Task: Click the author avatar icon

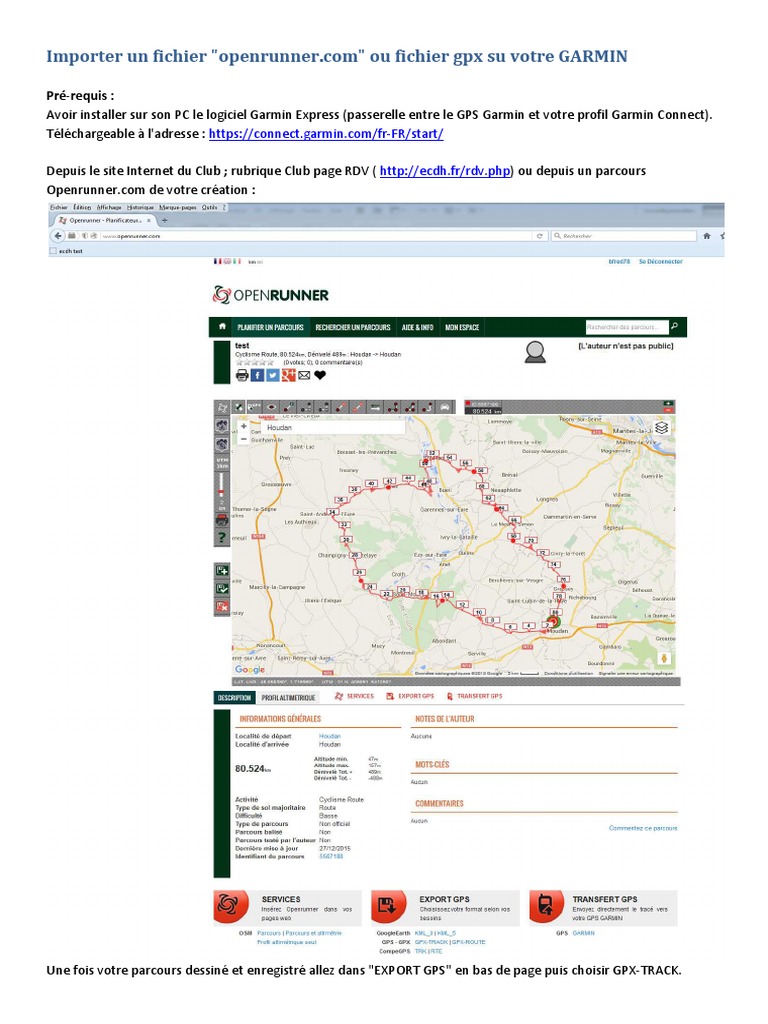Action: click(x=535, y=352)
